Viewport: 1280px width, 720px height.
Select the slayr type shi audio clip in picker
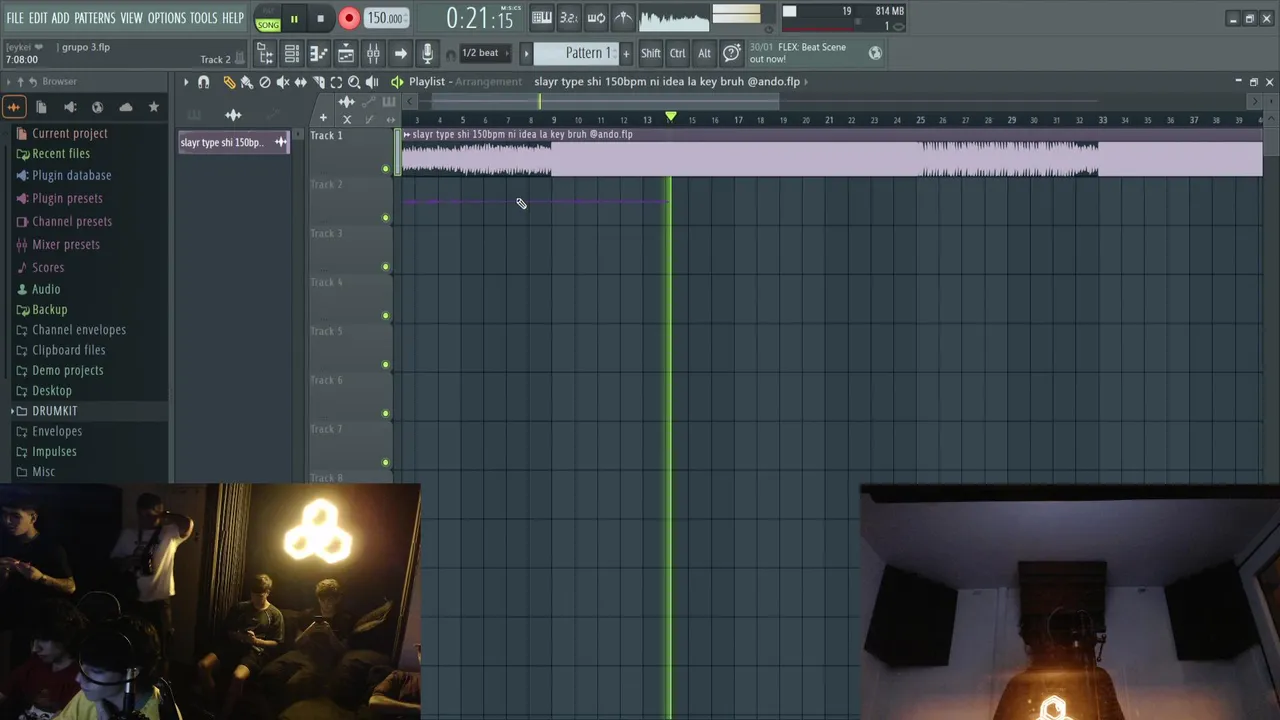pyautogui.click(x=234, y=142)
